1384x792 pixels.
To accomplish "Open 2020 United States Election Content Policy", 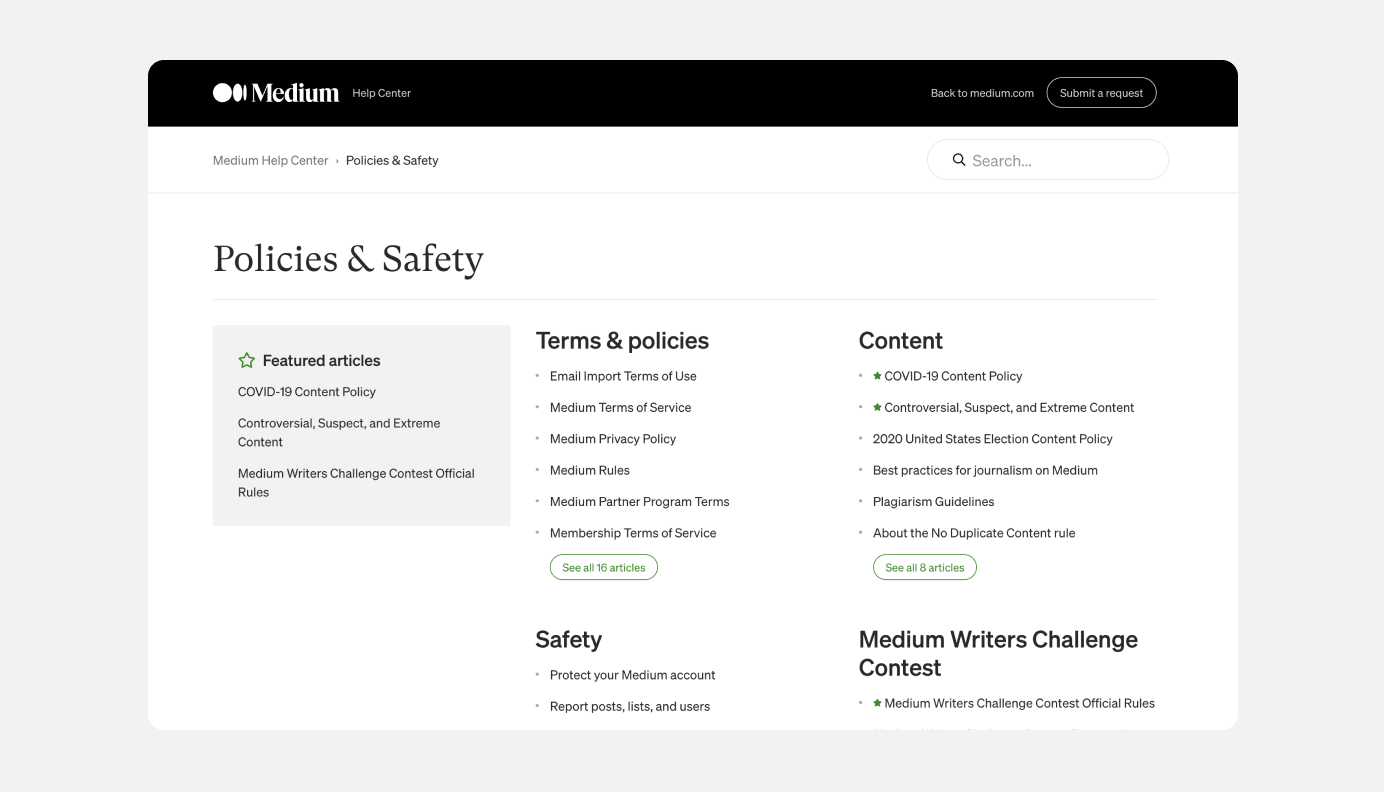I will coord(992,439).
